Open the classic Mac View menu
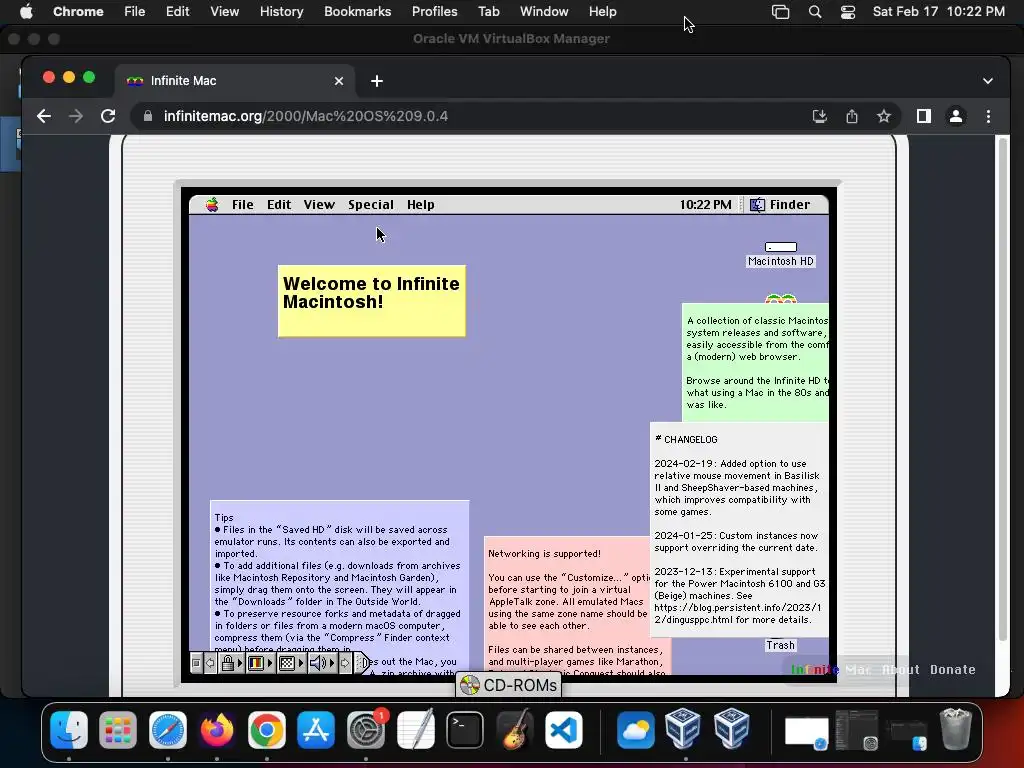 [319, 204]
